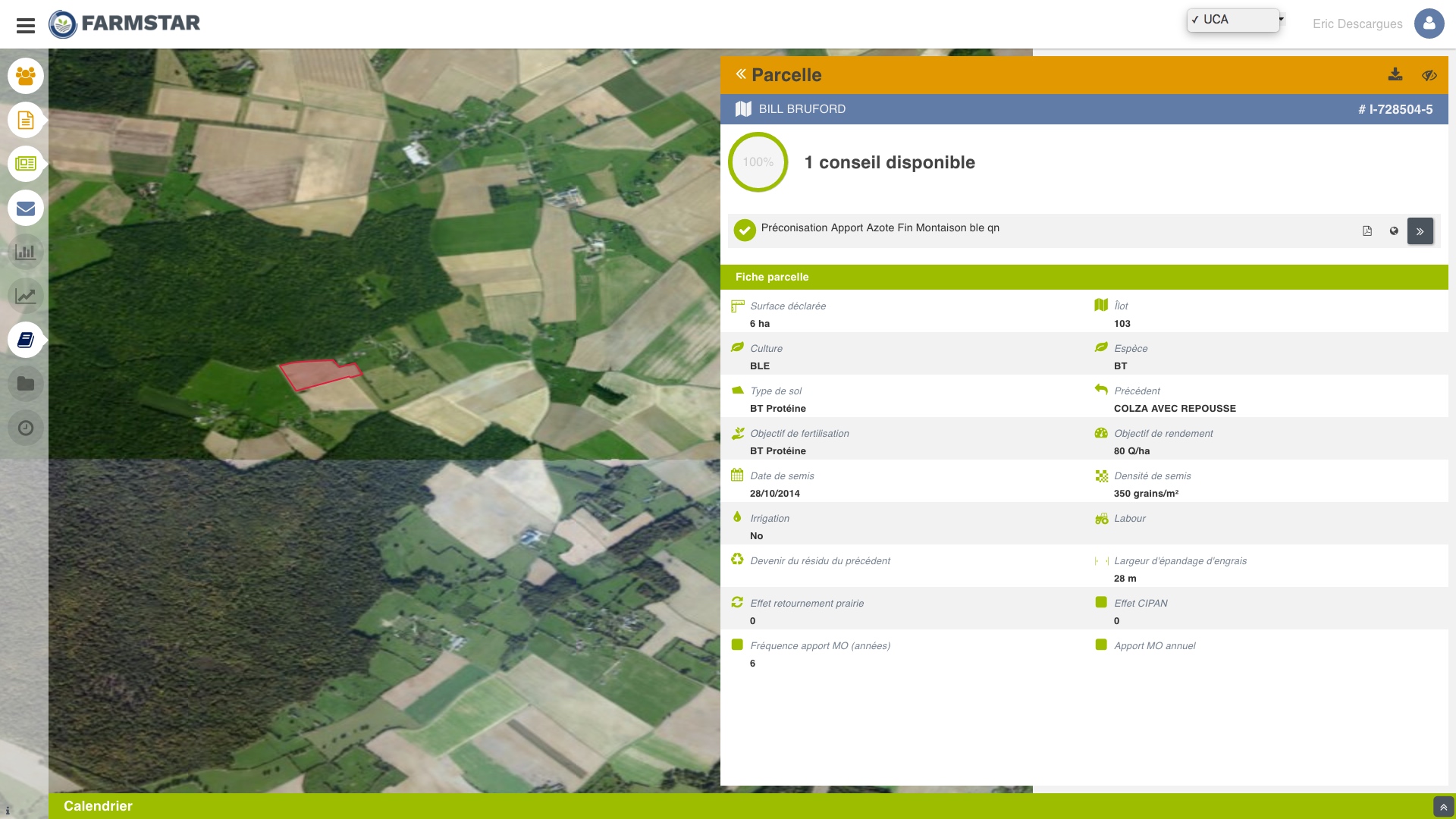Click the orange users group sidebar icon
Screen dimensions: 1456x819
26,76
